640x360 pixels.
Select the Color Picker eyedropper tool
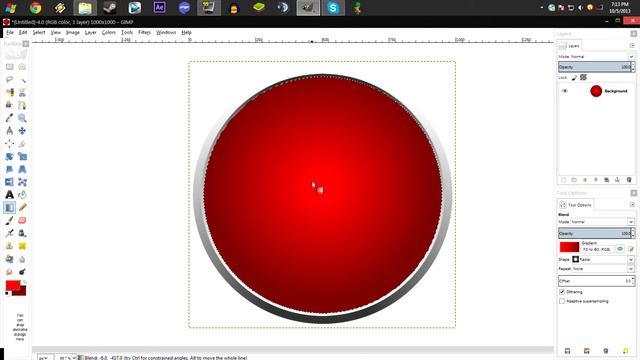coord(9,118)
